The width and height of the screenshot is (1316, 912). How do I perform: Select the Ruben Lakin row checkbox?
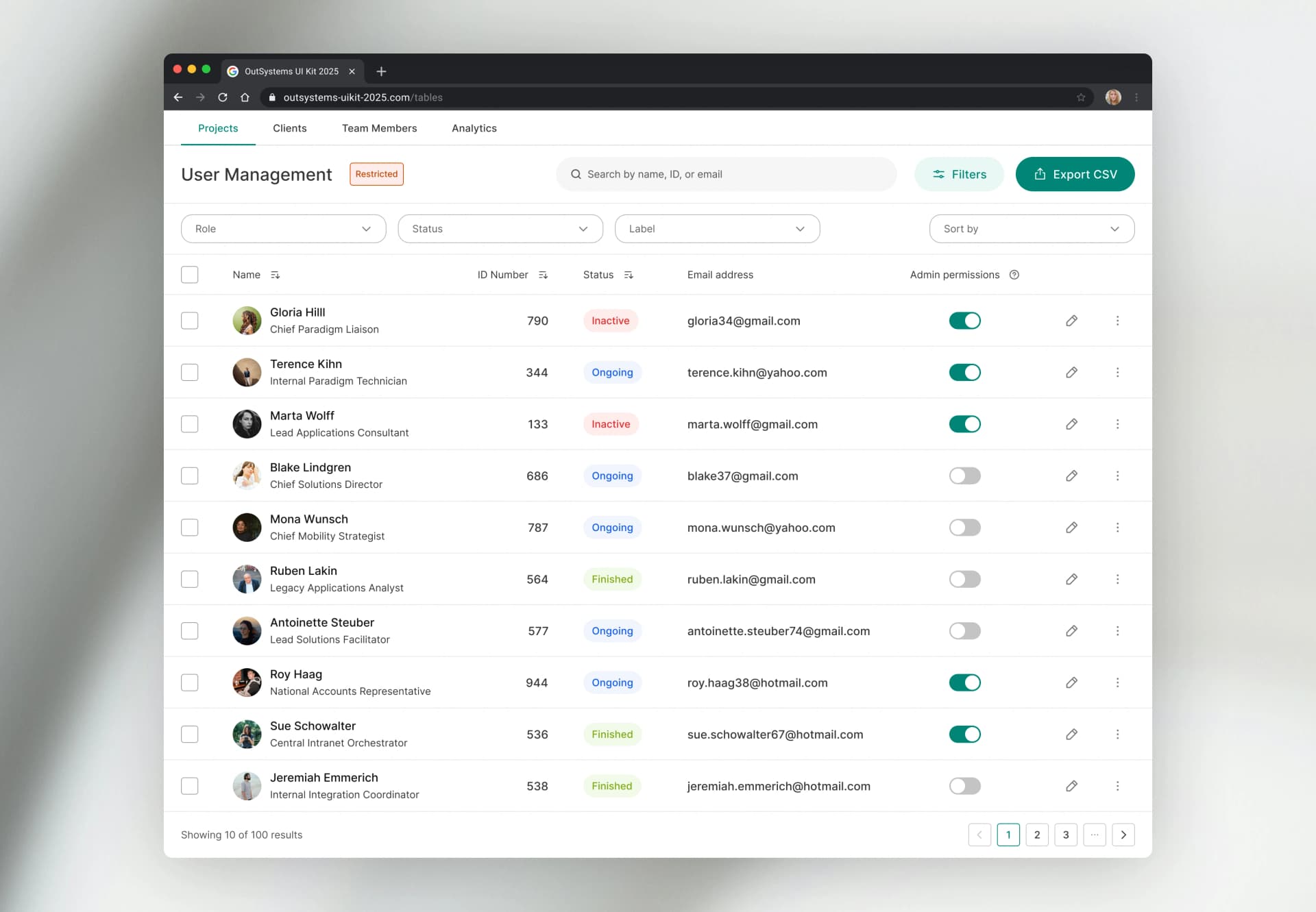pyautogui.click(x=190, y=579)
